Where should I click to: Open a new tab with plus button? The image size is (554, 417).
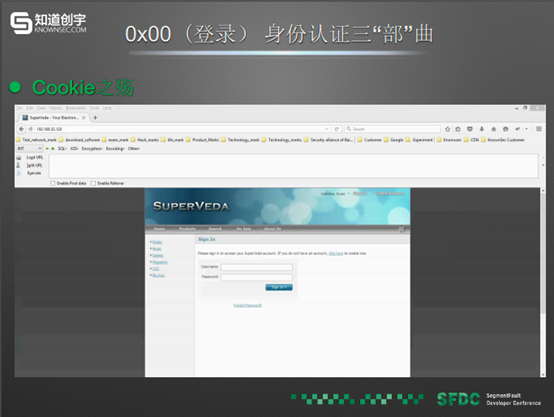[x=95, y=118]
